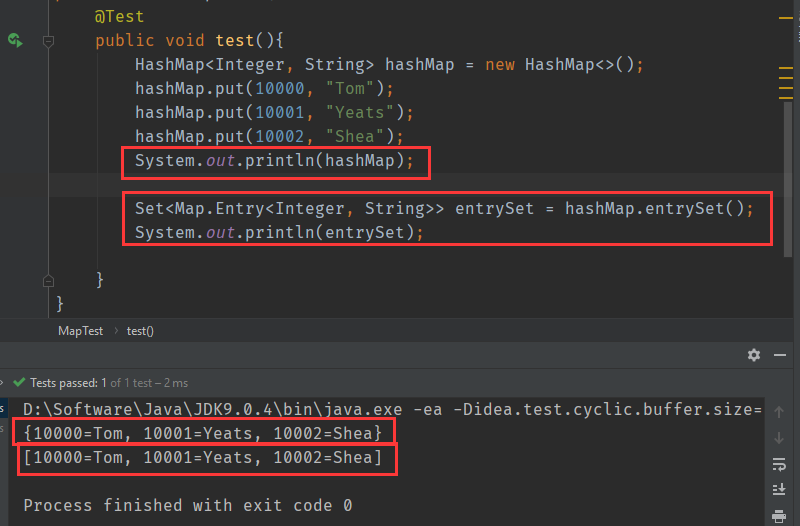800x526 pixels.
Task: Click square-bracket entrySet output line
Action: point(203,457)
